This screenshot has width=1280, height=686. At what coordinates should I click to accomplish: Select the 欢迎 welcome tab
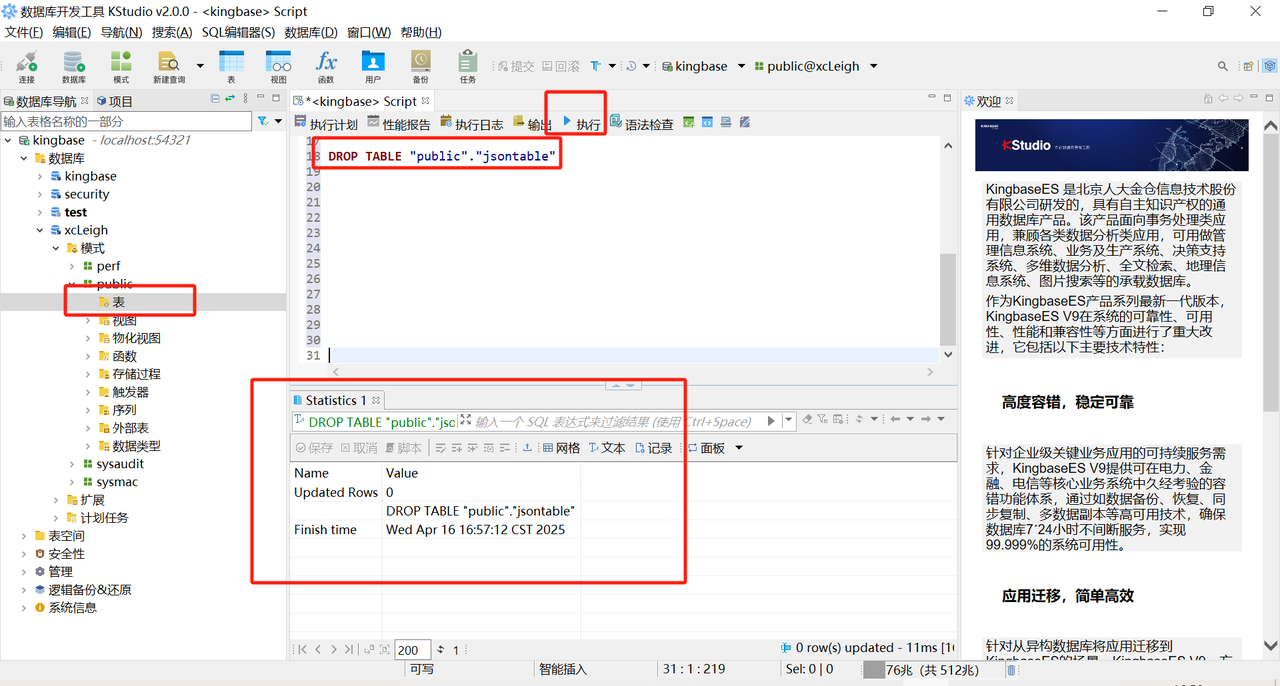pyautogui.click(x=989, y=101)
